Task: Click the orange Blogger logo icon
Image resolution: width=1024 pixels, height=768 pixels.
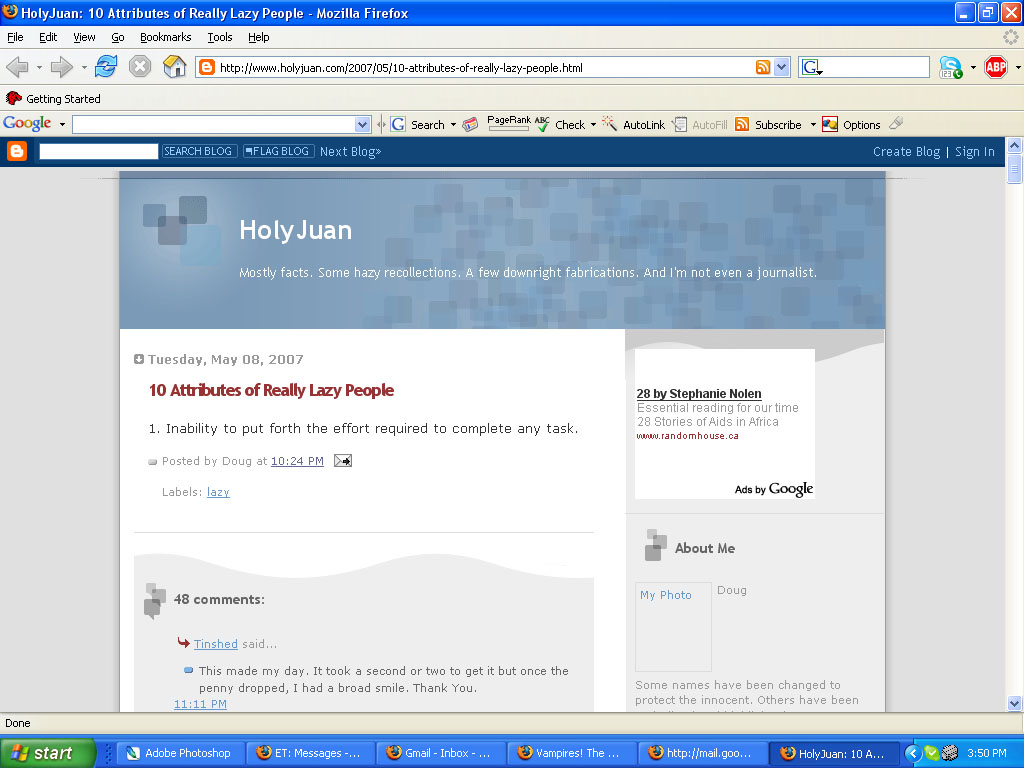Action: click(17, 151)
